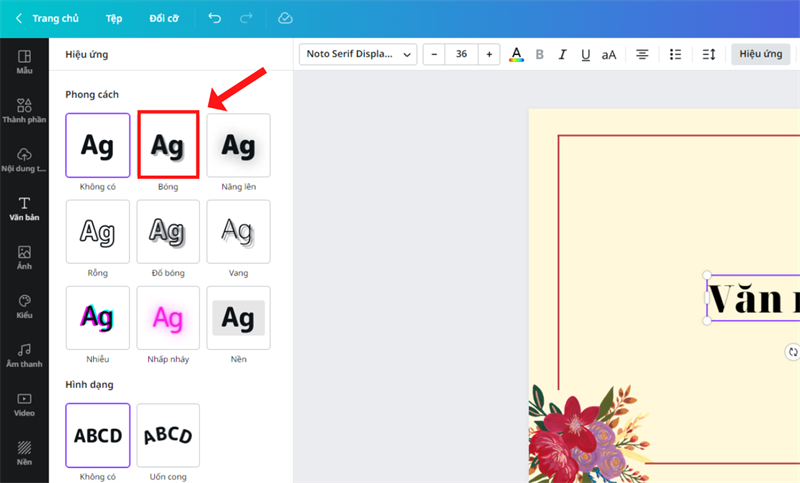Toggle bold formatting
Screen dimensions: 800x483
click(x=539, y=54)
